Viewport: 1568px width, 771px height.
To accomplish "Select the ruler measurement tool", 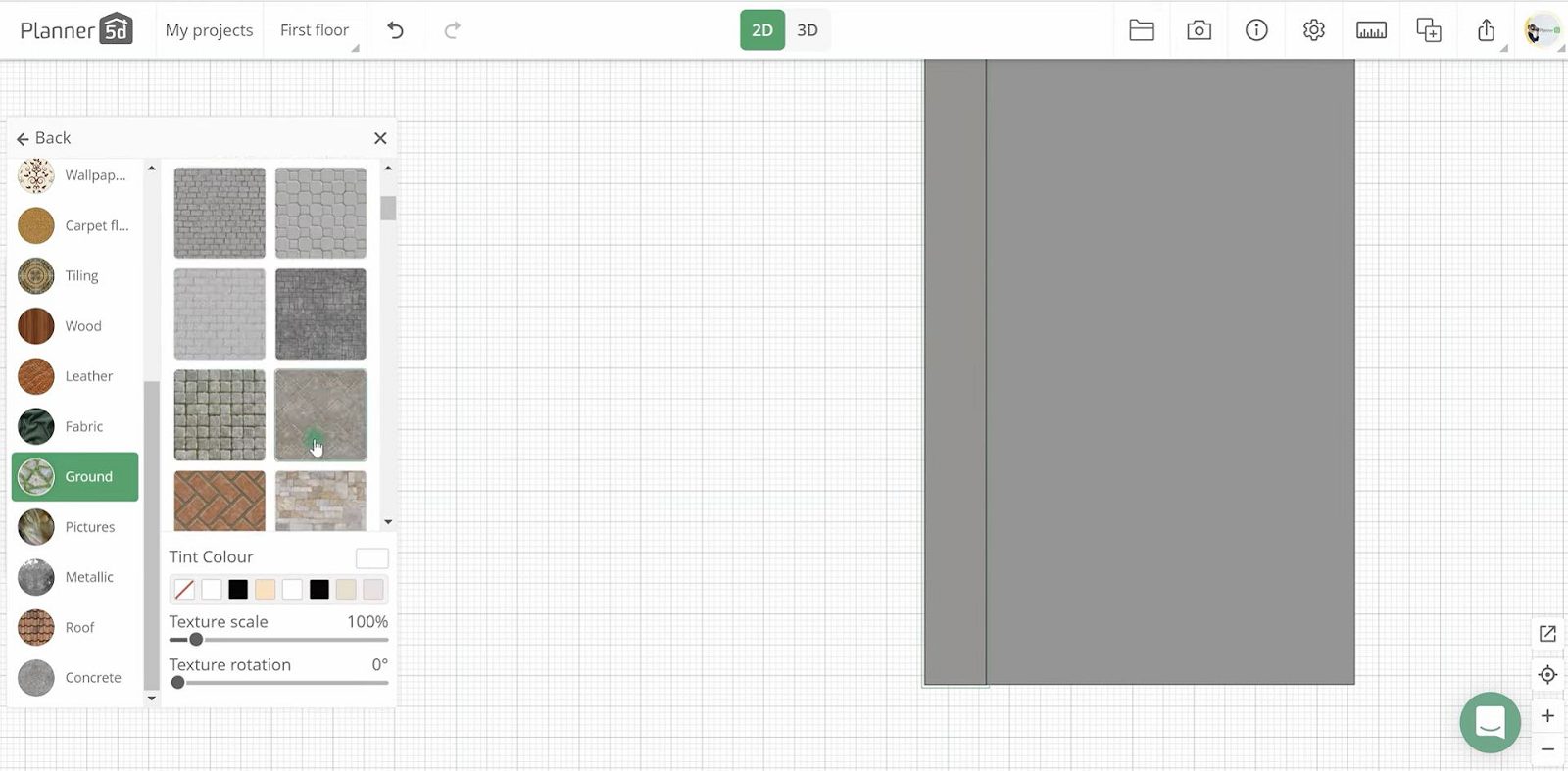I will (1371, 30).
